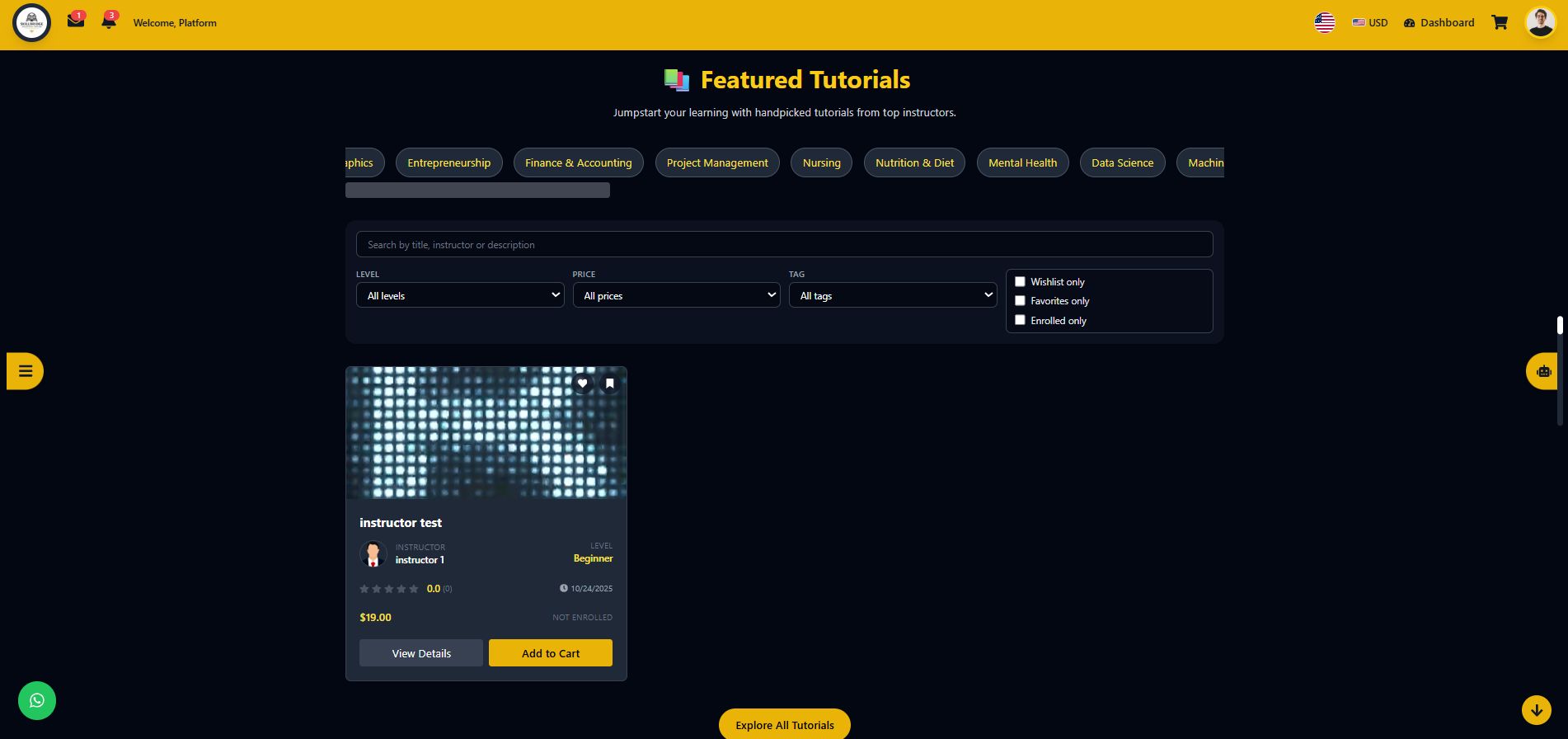The height and width of the screenshot is (739, 1568).
Task: Click the Beginner level label
Action: 593,558
